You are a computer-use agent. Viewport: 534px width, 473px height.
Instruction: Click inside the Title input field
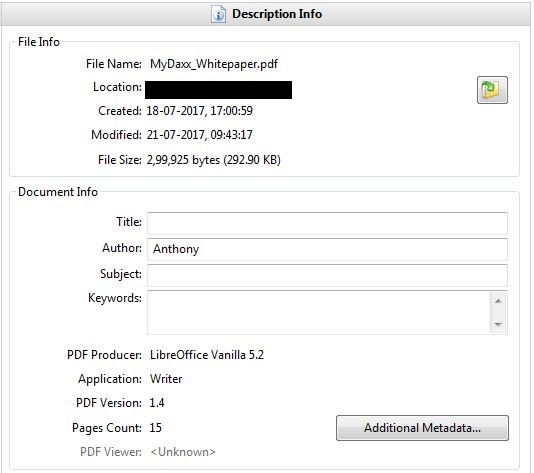click(x=327, y=223)
